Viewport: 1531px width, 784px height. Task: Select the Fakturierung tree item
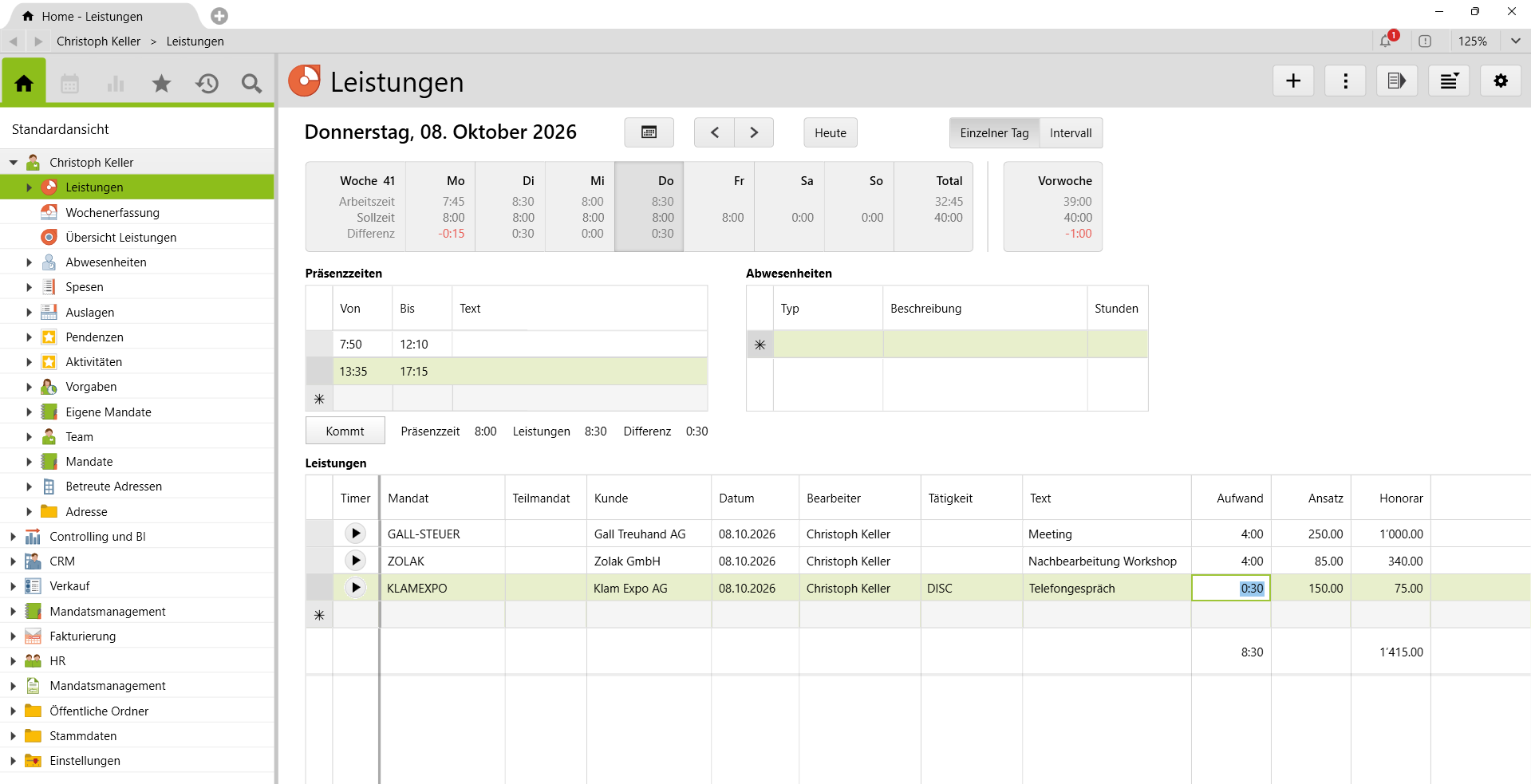[x=83, y=636]
